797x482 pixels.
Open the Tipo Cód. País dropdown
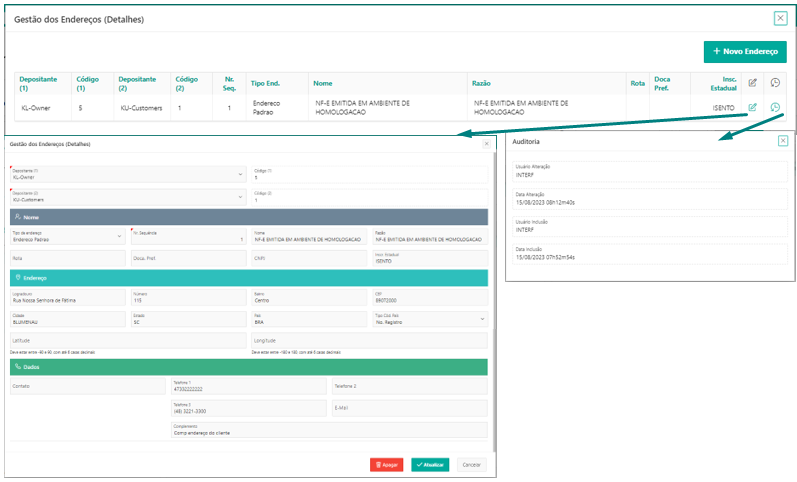click(x=430, y=319)
